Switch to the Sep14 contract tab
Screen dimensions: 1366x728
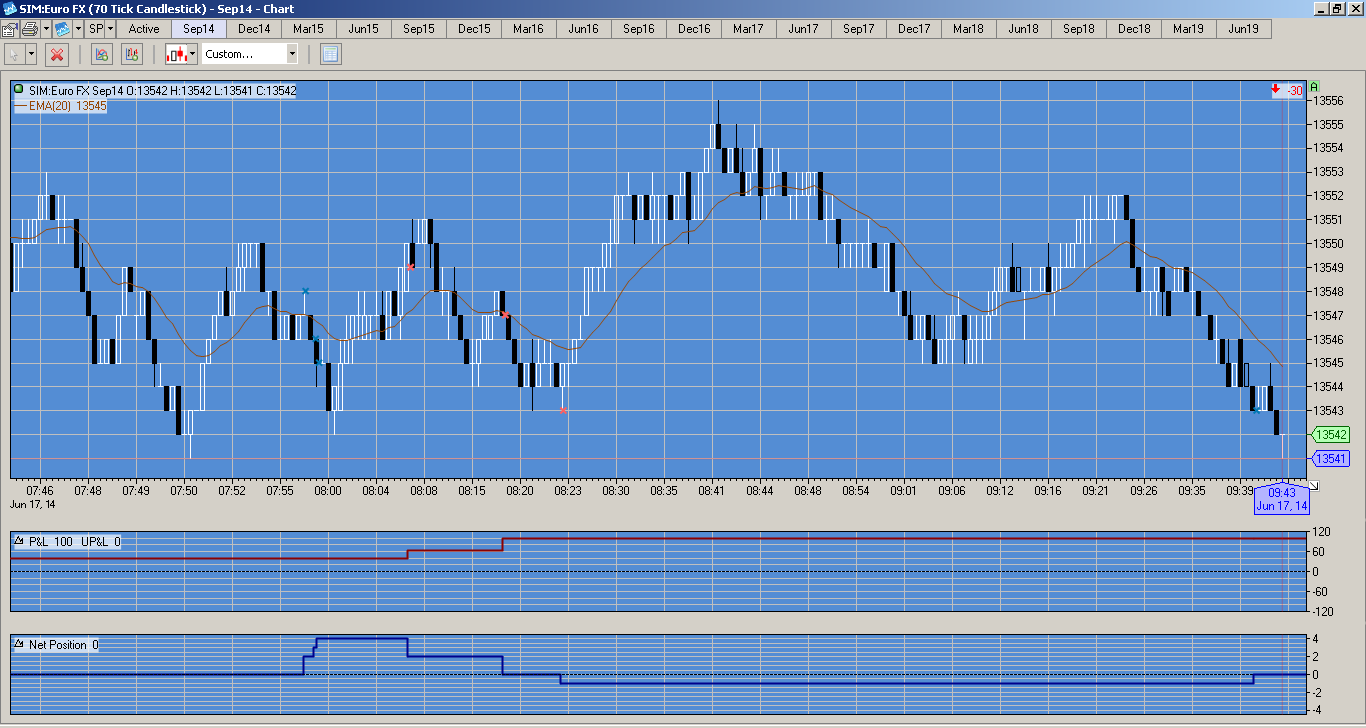tap(199, 29)
